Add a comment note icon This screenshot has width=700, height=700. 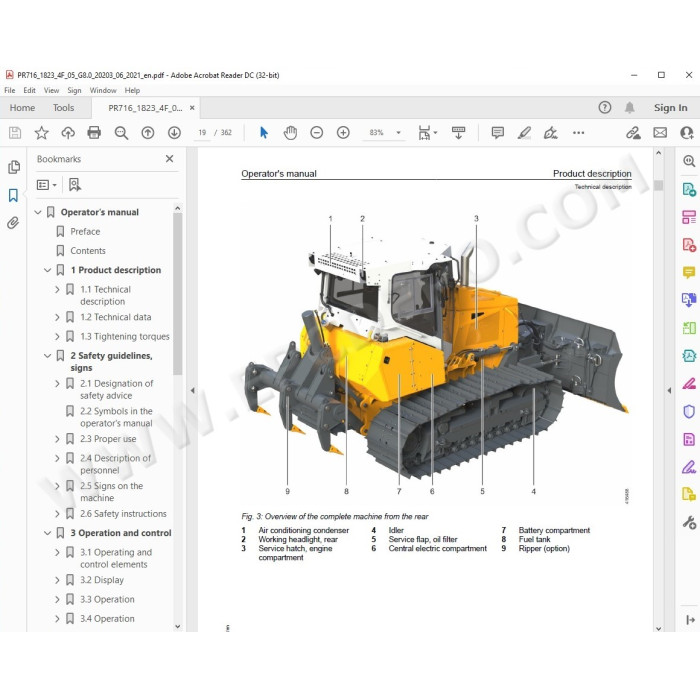pos(498,133)
